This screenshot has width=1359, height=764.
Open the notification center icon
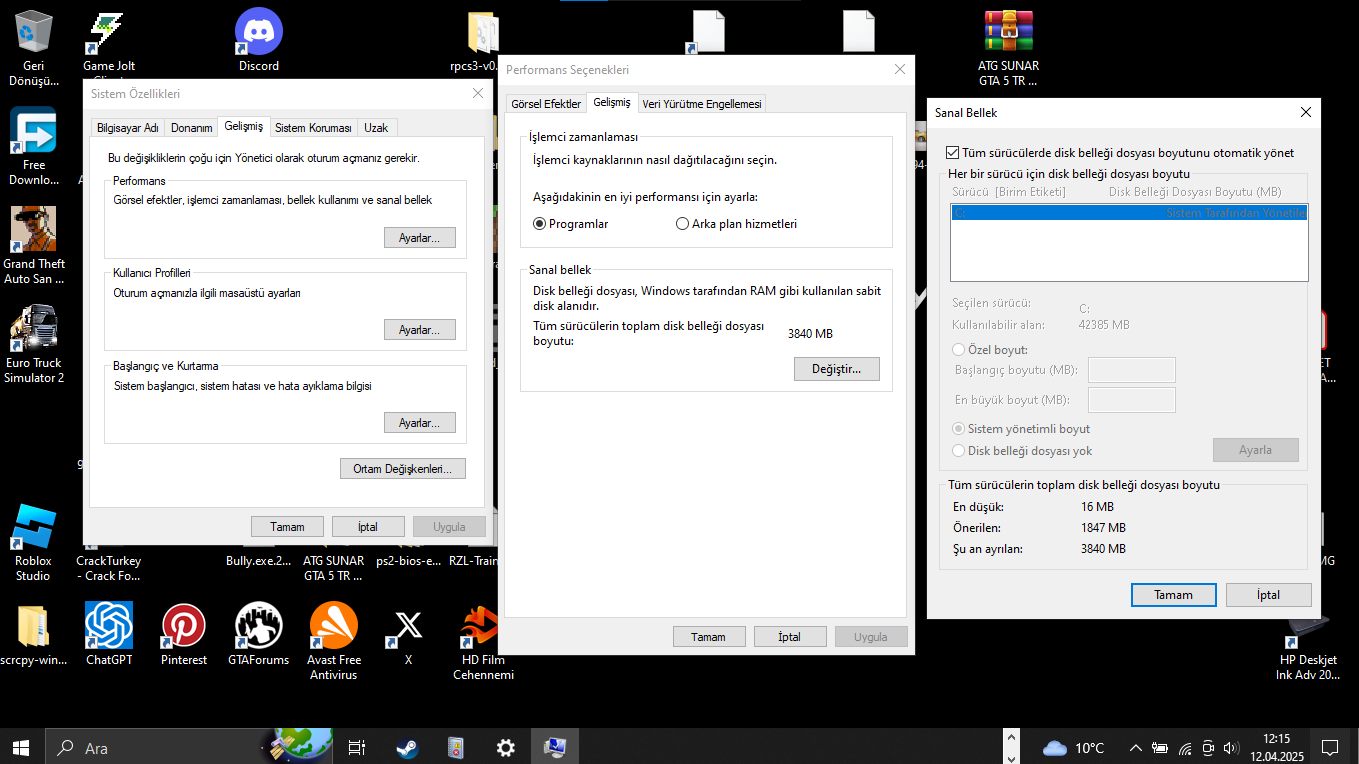[x=1330, y=747]
